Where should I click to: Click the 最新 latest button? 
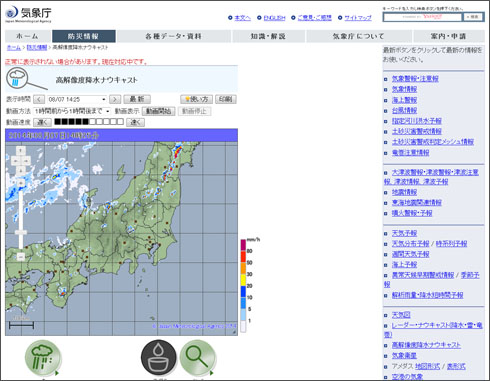pos(137,99)
